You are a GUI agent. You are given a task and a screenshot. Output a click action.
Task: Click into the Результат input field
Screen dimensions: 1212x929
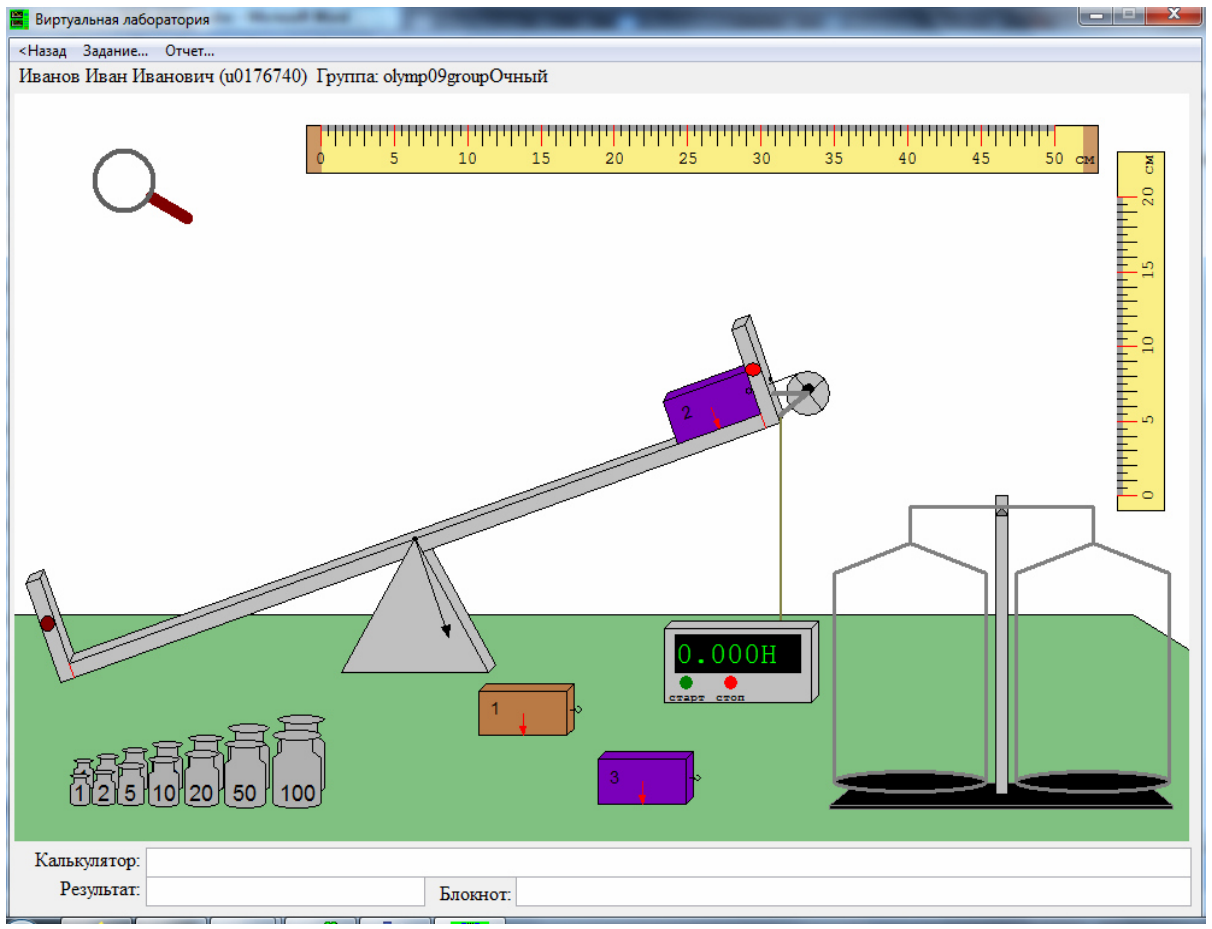[x=286, y=892]
